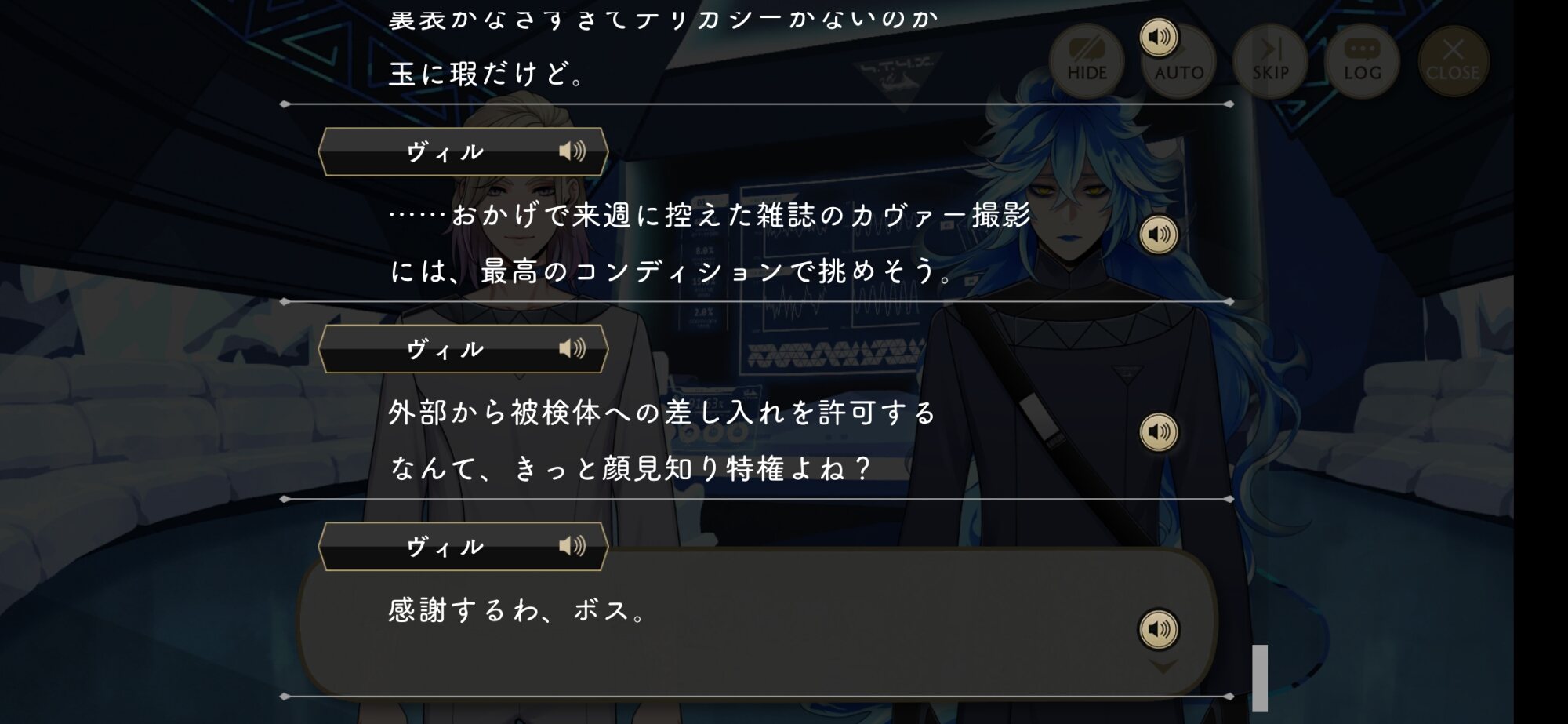Viewport: 1568px width, 724px height.
Task: Play voice for 感謝するわ、ボス line
Action: click(x=1159, y=629)
